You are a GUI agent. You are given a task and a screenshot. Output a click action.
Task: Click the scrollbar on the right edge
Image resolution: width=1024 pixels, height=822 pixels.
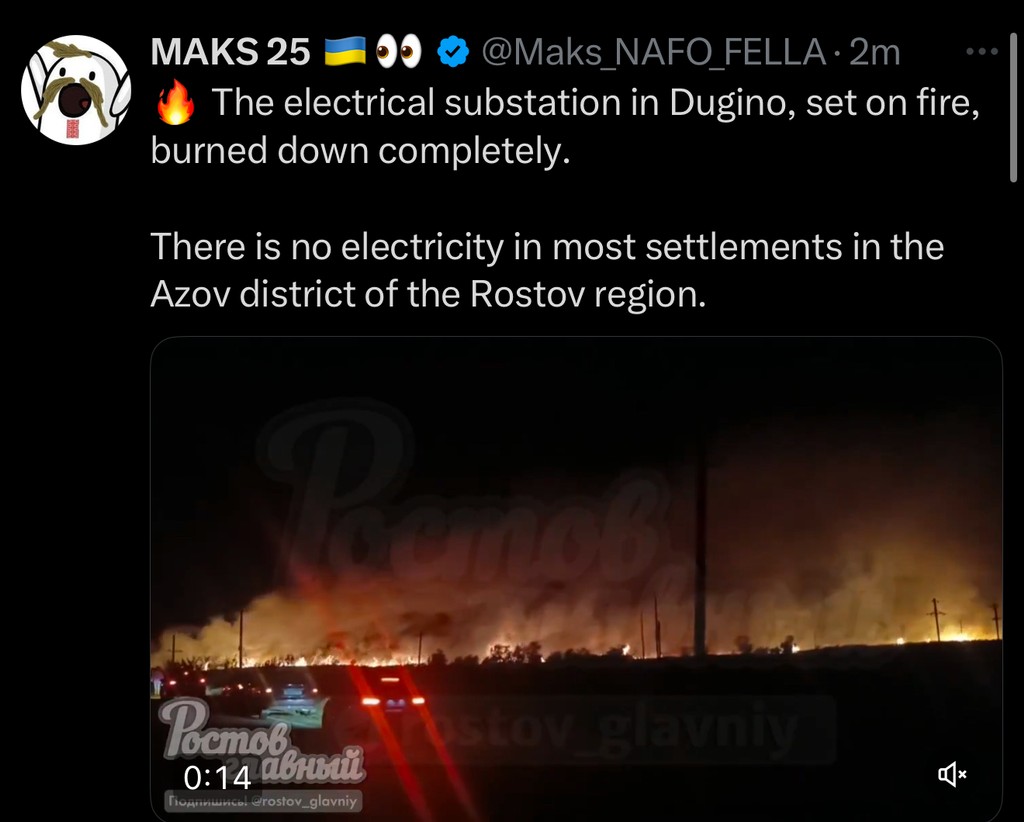(1014, 108)
